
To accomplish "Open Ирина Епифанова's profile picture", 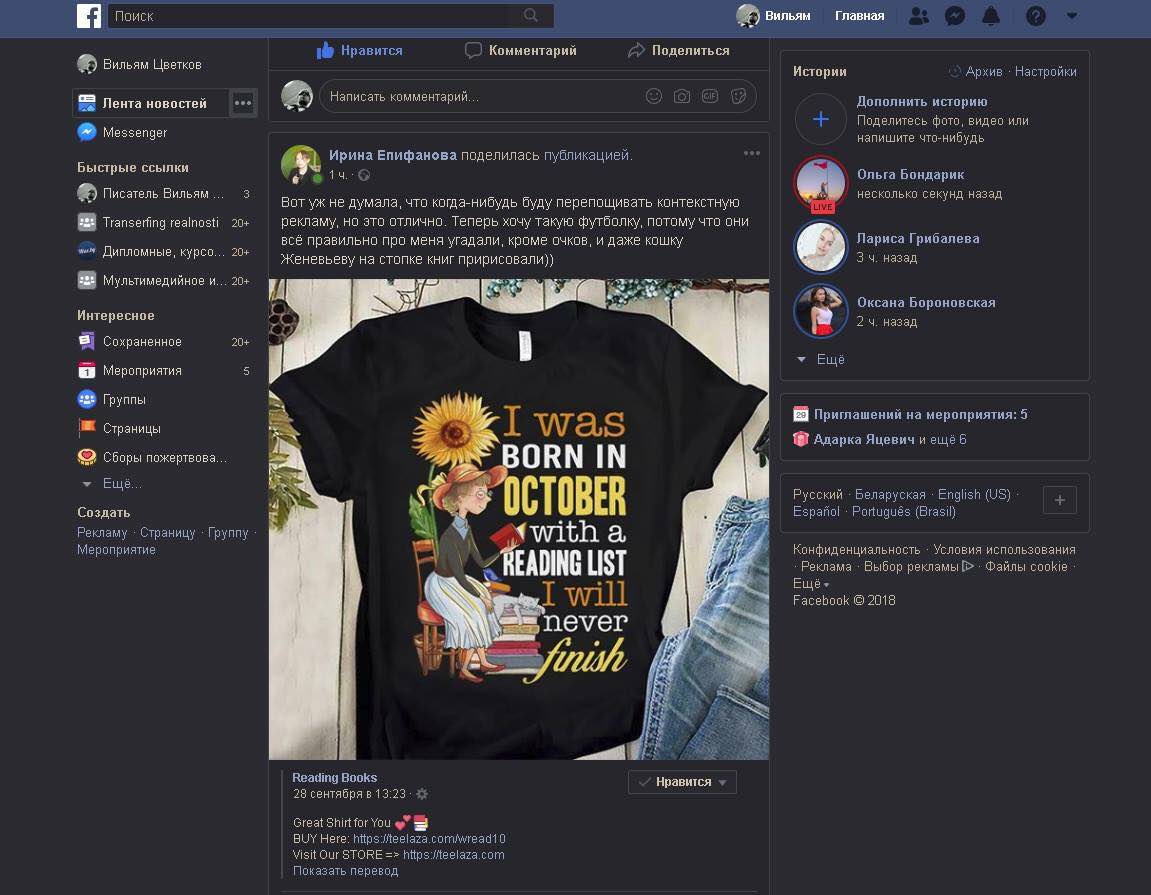I will point(301,164).
